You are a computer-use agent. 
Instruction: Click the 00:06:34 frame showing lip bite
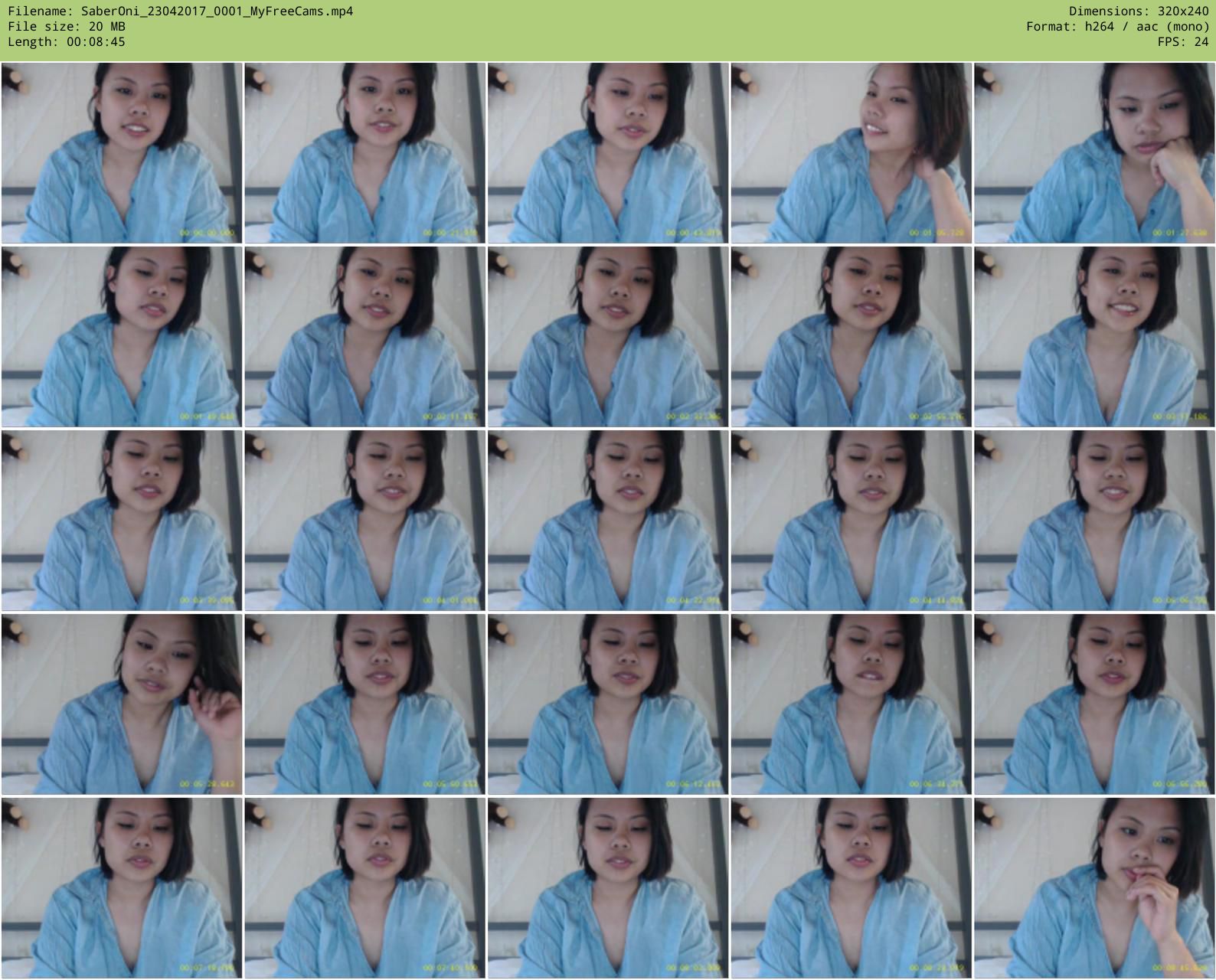pos(851,704)
